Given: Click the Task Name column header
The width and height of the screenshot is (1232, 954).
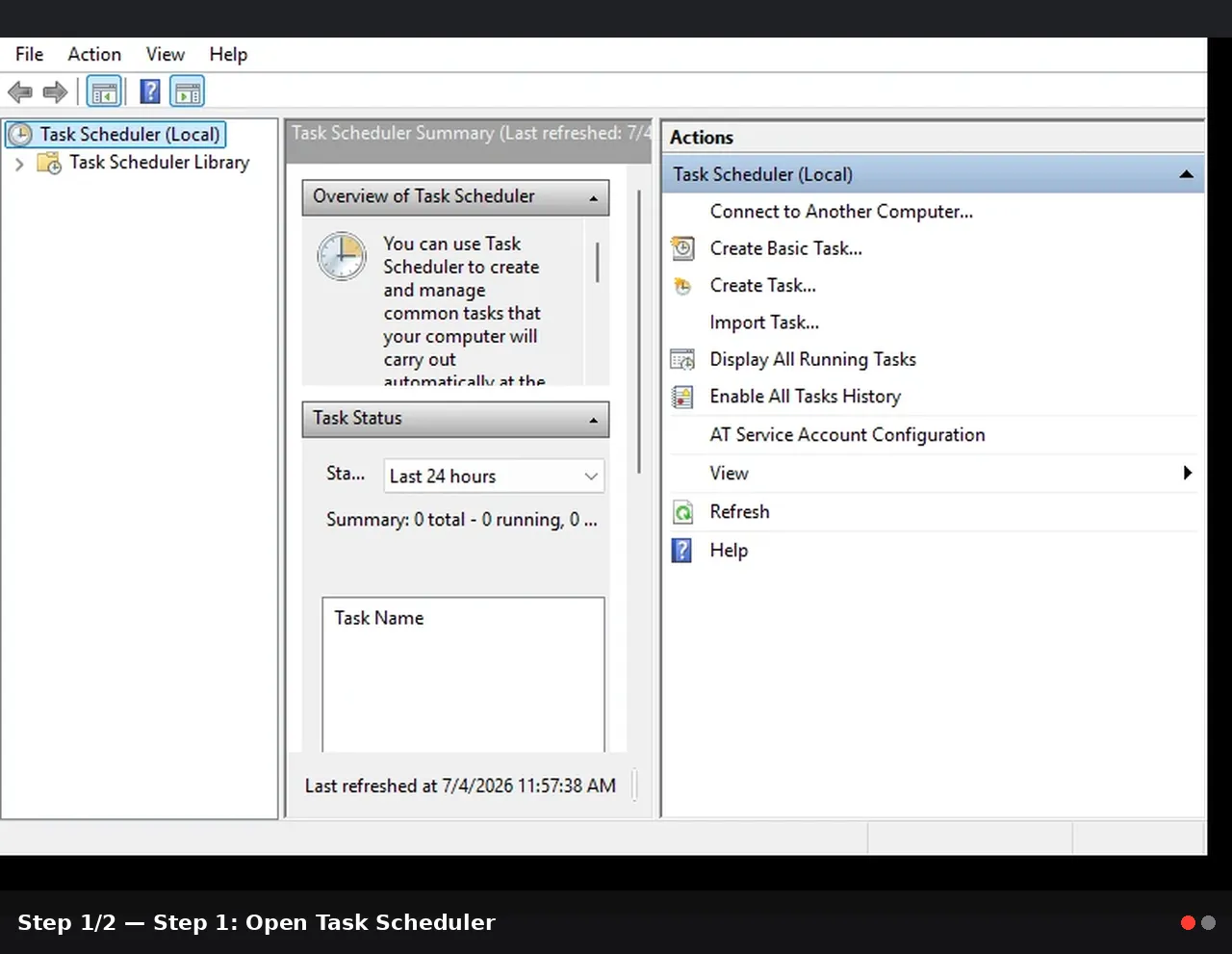Looking at the screenshot, I should (x=378, y=618).
